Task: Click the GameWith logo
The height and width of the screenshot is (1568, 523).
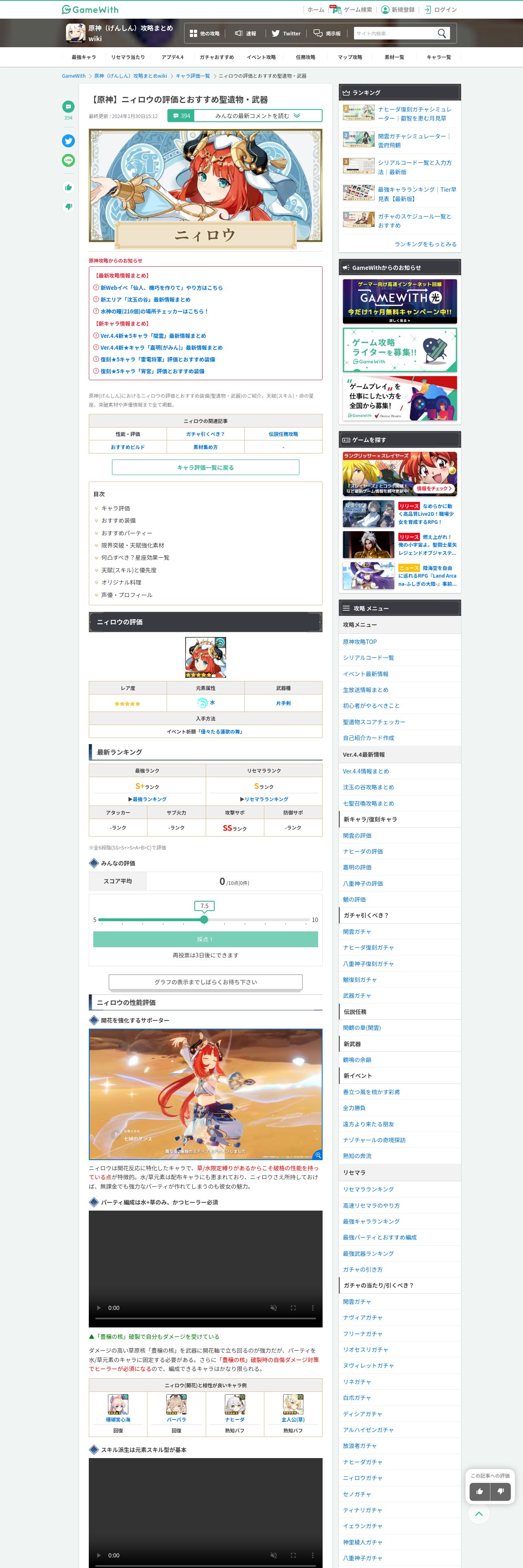Action: pos(90,10)
